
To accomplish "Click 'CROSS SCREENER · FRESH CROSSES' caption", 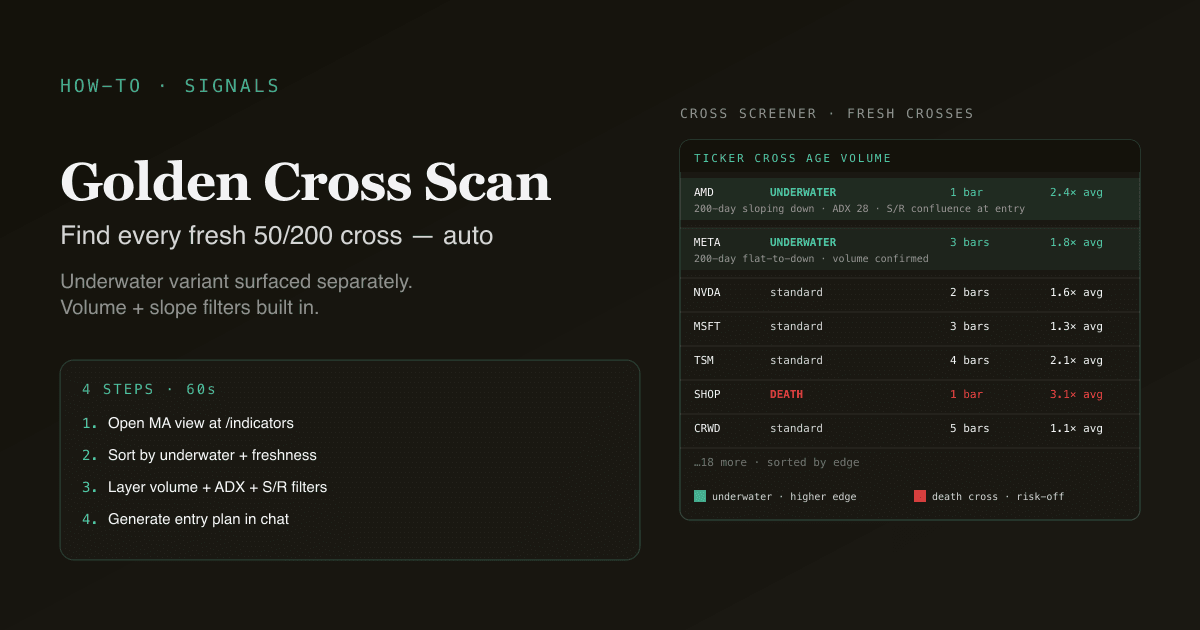I will [x=827, y=114].
